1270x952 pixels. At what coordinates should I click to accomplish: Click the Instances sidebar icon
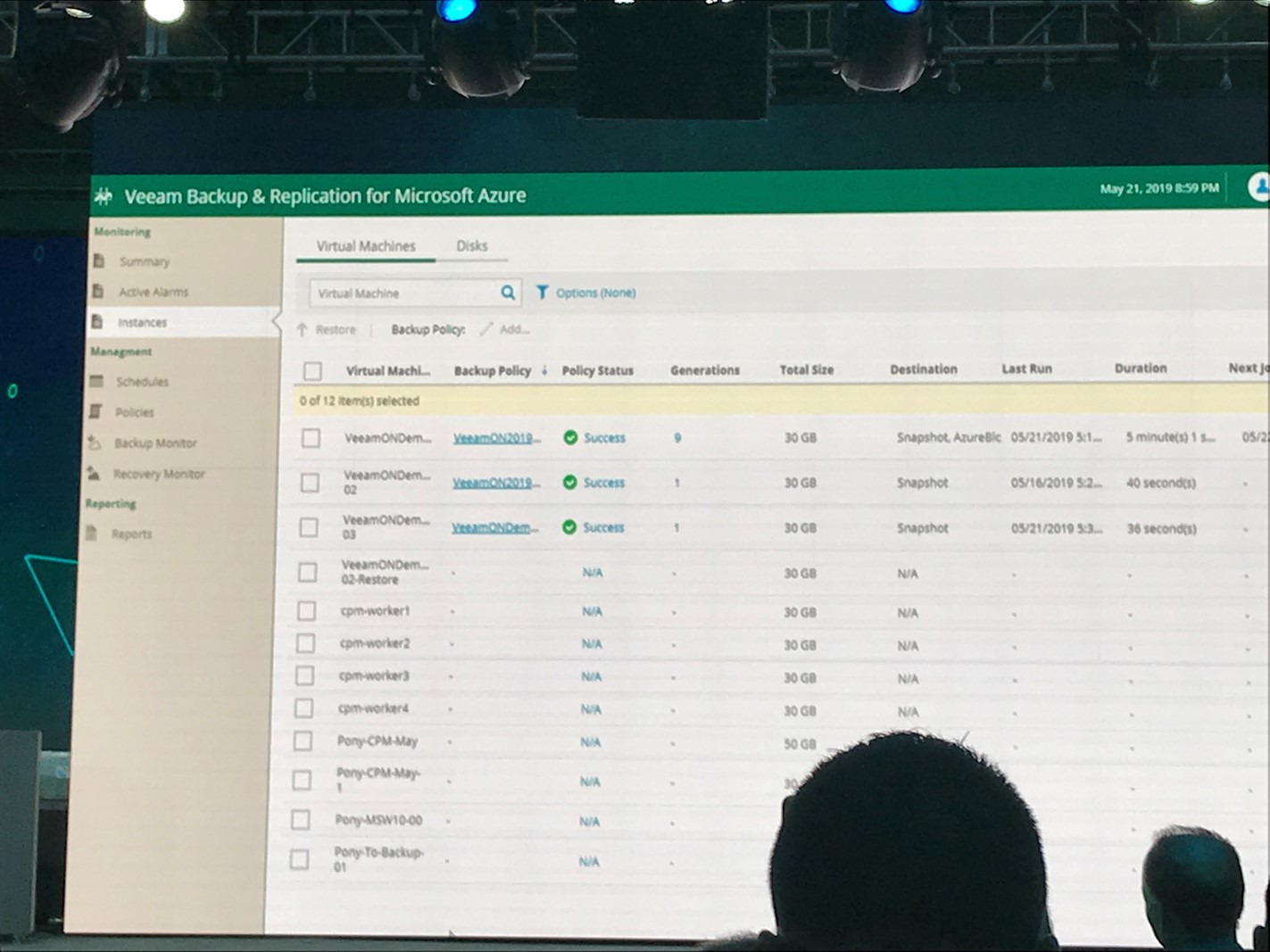(x=97, y=322)
